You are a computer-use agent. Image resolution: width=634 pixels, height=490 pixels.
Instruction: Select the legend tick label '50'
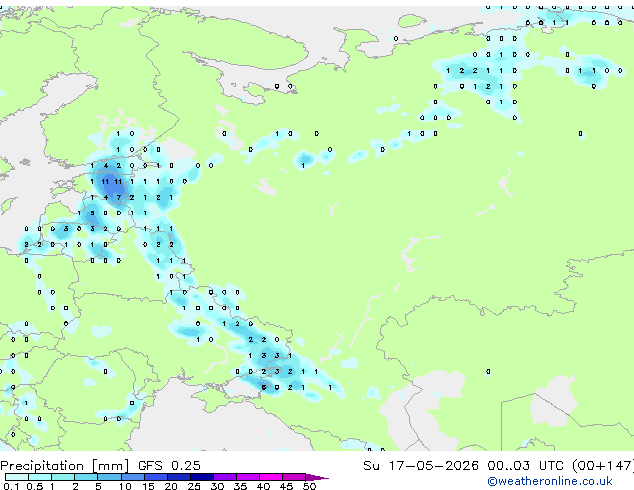pos(309,486)
